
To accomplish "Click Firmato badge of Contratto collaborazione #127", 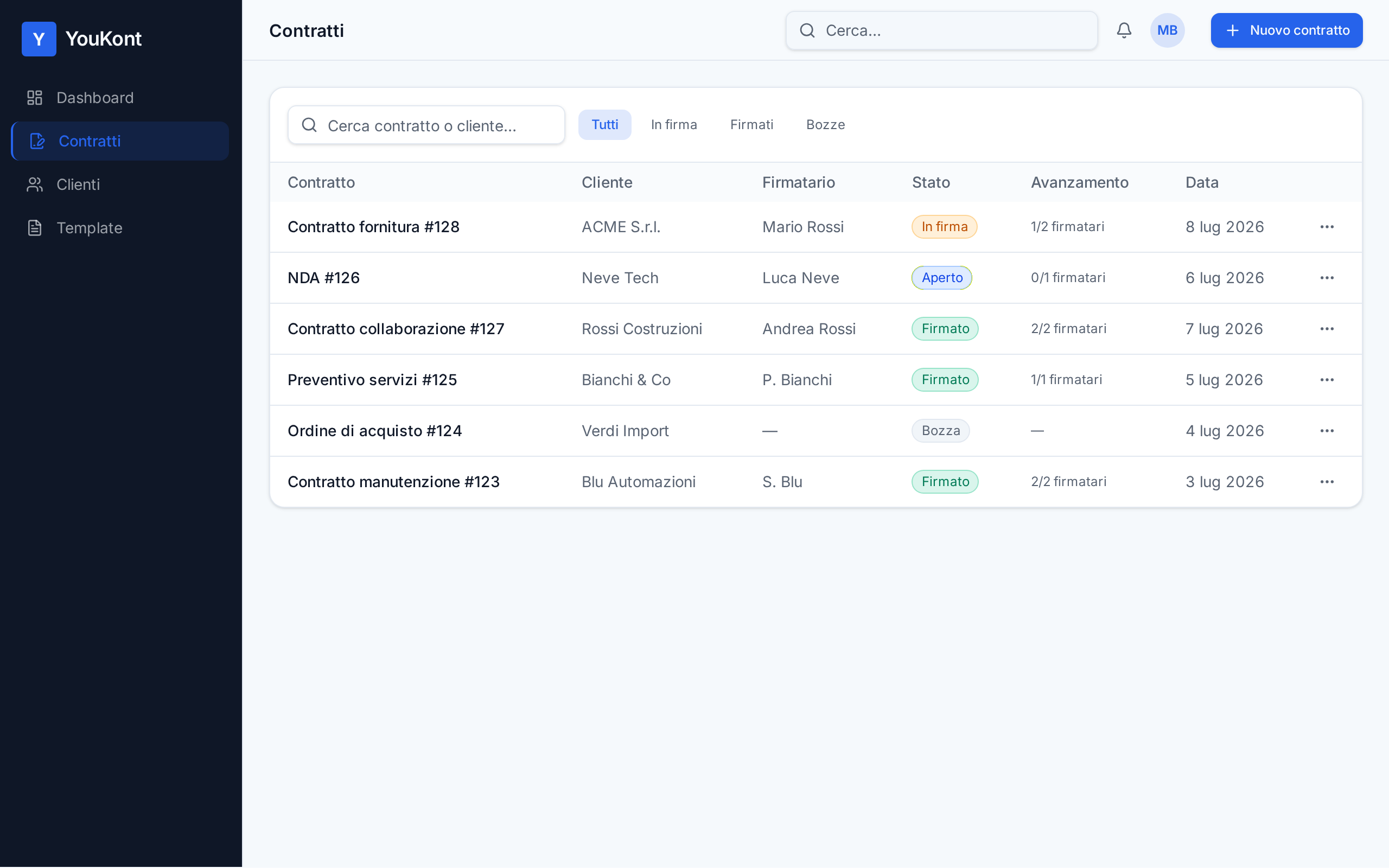I will (945, 329).
